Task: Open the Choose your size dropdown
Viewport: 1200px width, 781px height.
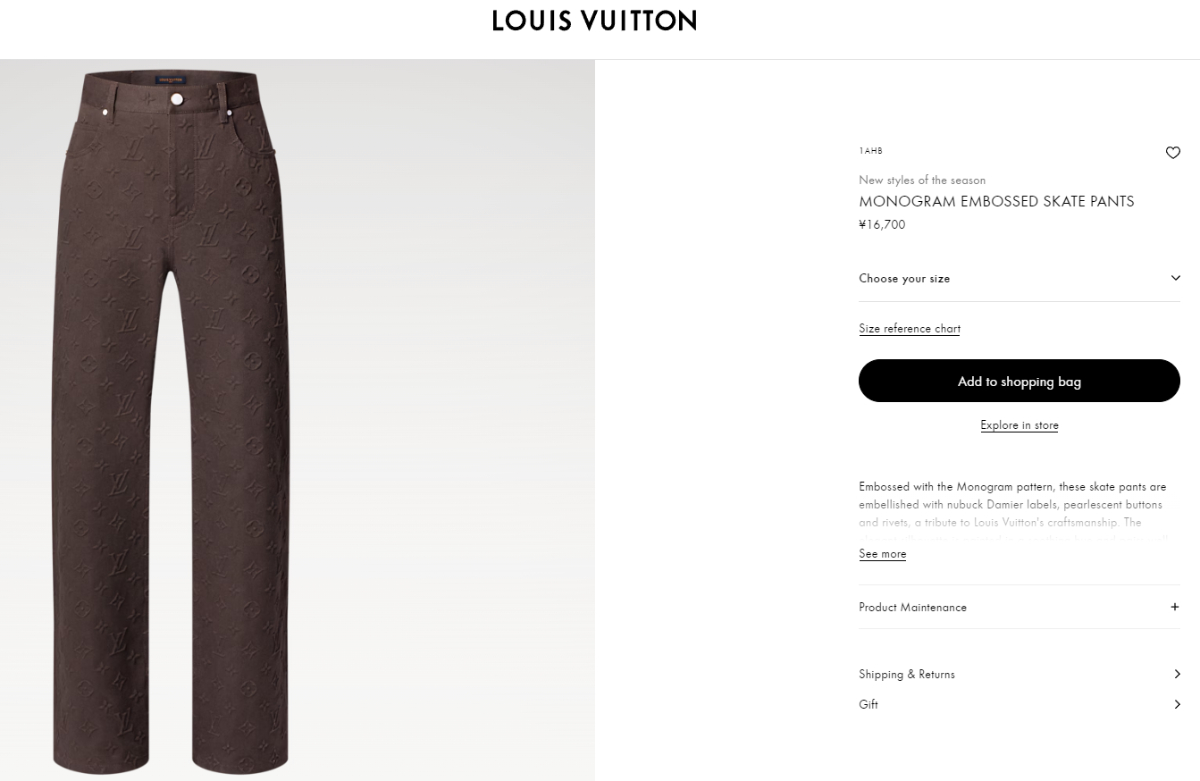Action: click(x=1019, y=278)
